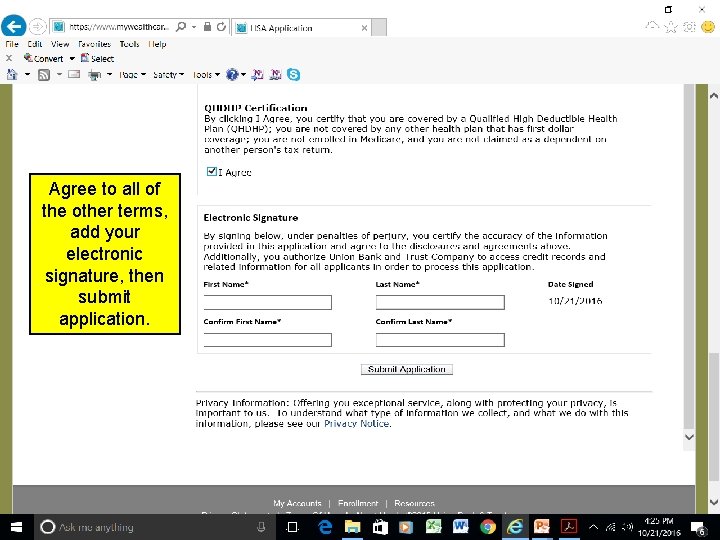
Task: Click the Ask me anything search box
Action: pyautogui.click(x=154, y=527)
